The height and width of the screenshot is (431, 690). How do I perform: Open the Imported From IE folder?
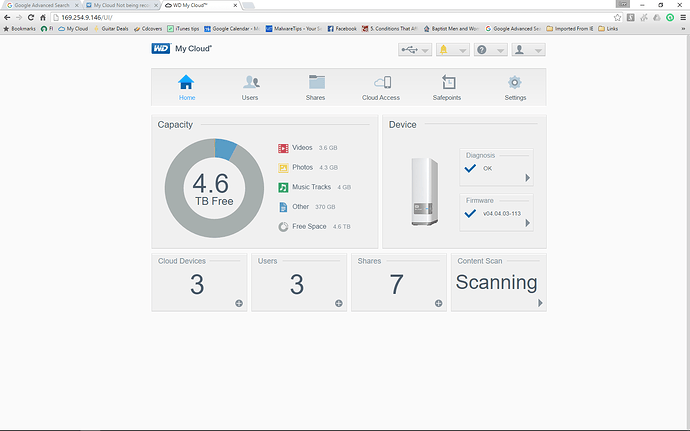pyautogui.click(x=570, y=29)
